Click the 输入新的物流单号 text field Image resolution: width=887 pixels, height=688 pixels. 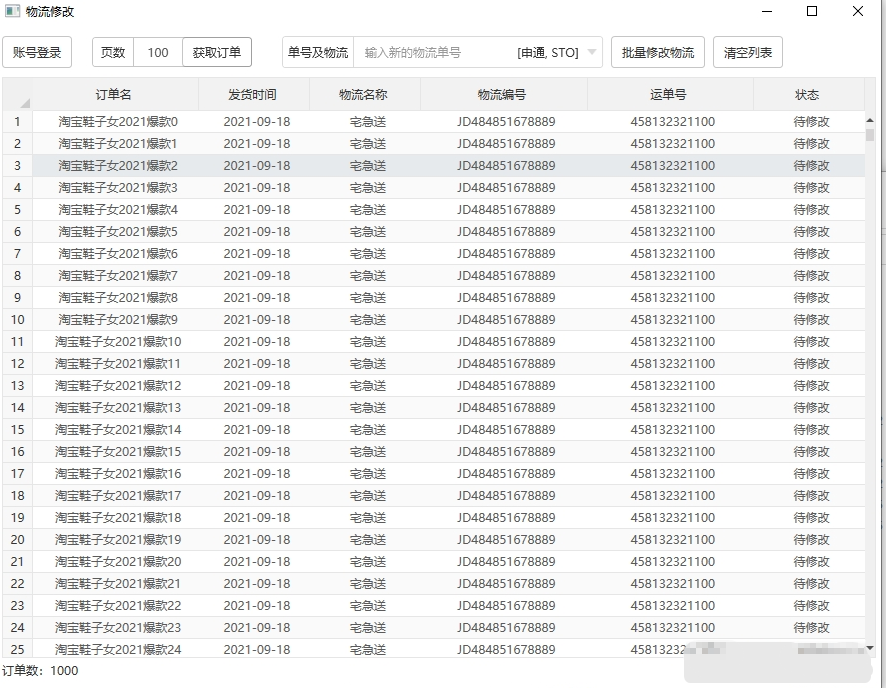coord(432,53)
